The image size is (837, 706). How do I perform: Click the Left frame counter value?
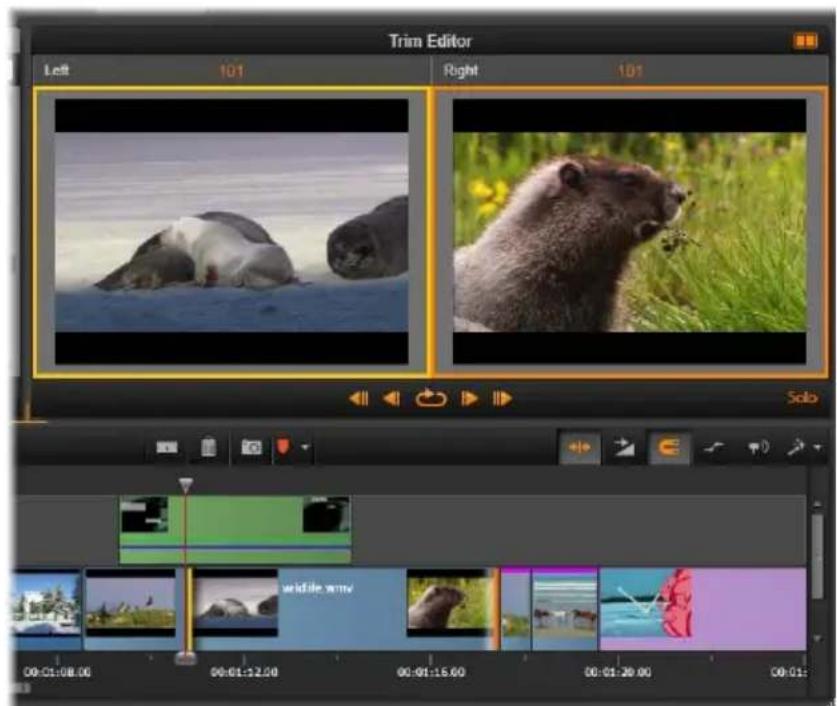click(x=231, y=70)
